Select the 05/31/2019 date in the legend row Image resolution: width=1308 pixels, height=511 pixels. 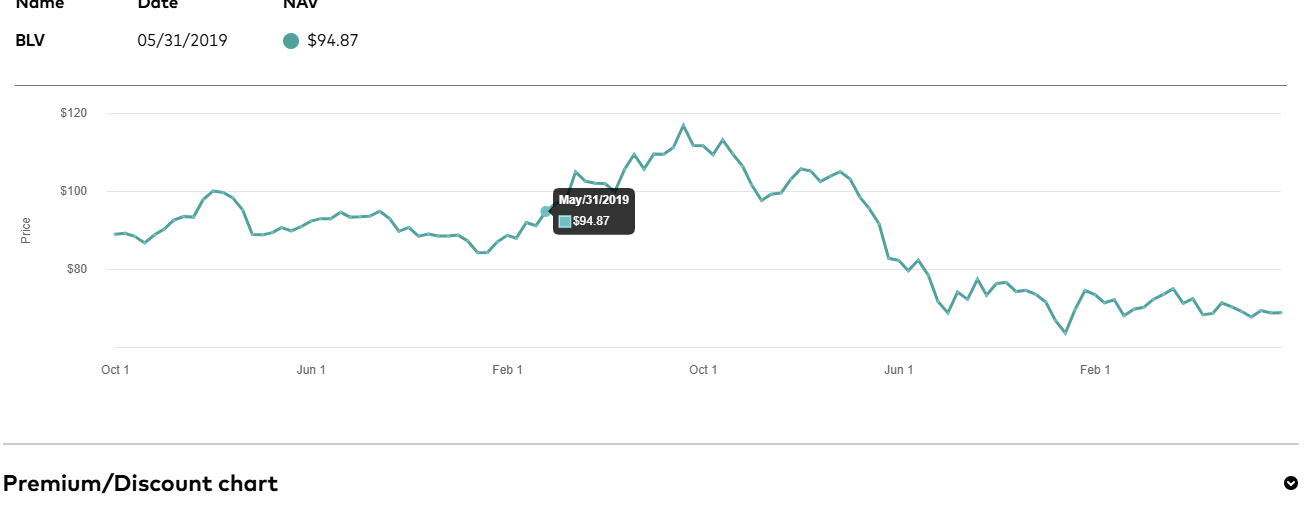182,41
